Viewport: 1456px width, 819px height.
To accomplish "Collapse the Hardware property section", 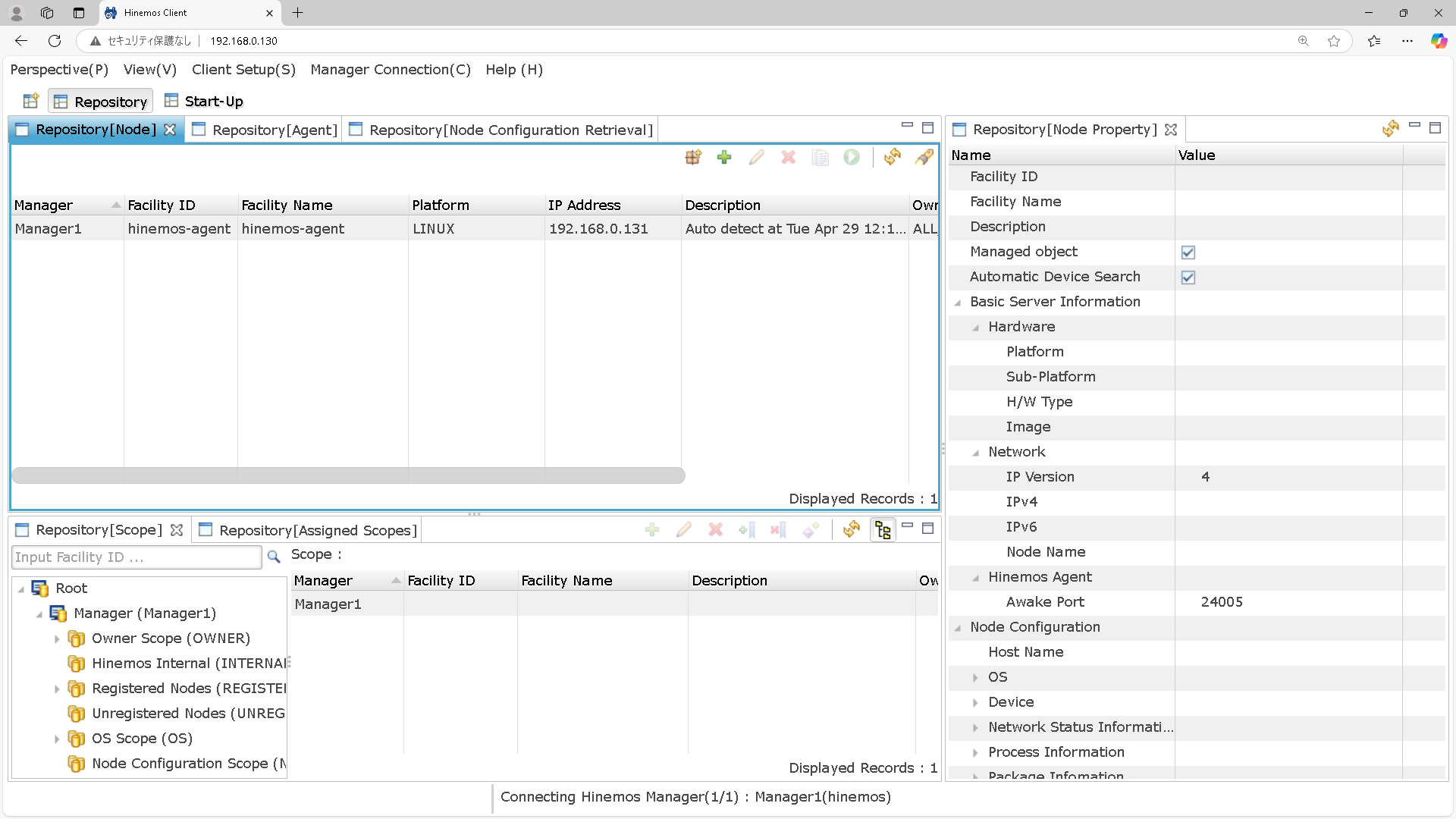I will coord(976,327).
